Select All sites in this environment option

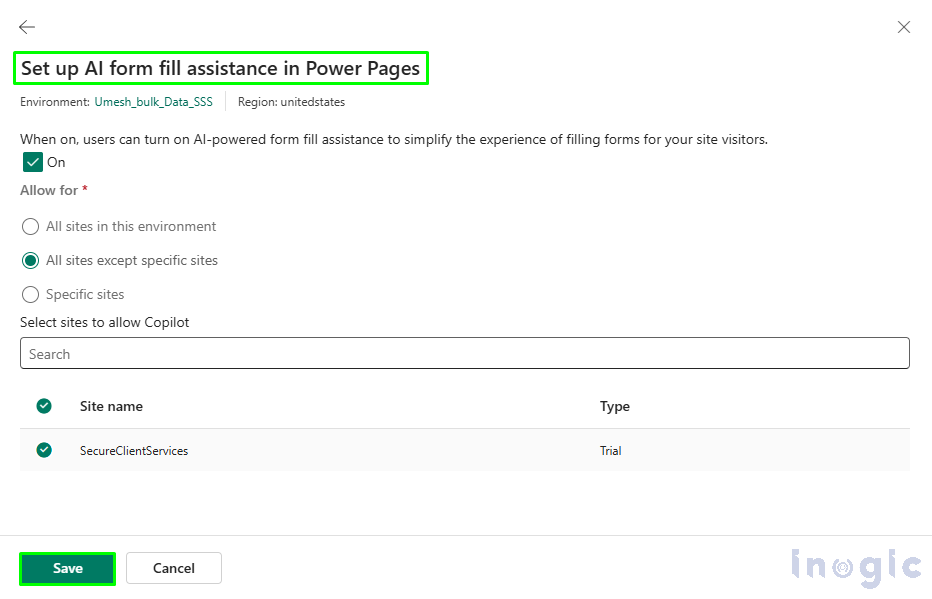(x=30, y=226)
